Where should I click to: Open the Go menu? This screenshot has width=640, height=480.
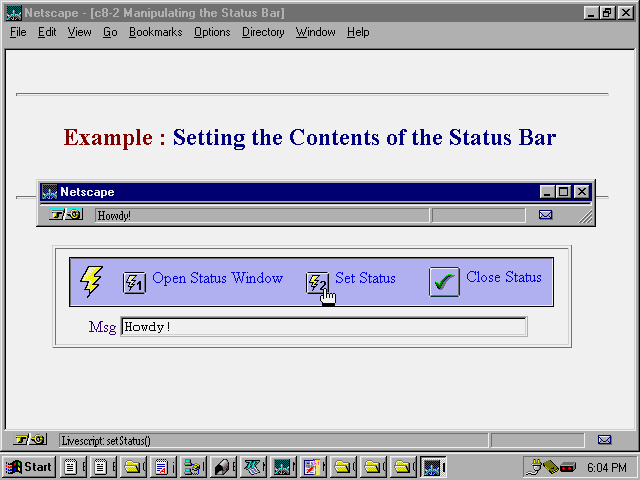pos(110,32)
